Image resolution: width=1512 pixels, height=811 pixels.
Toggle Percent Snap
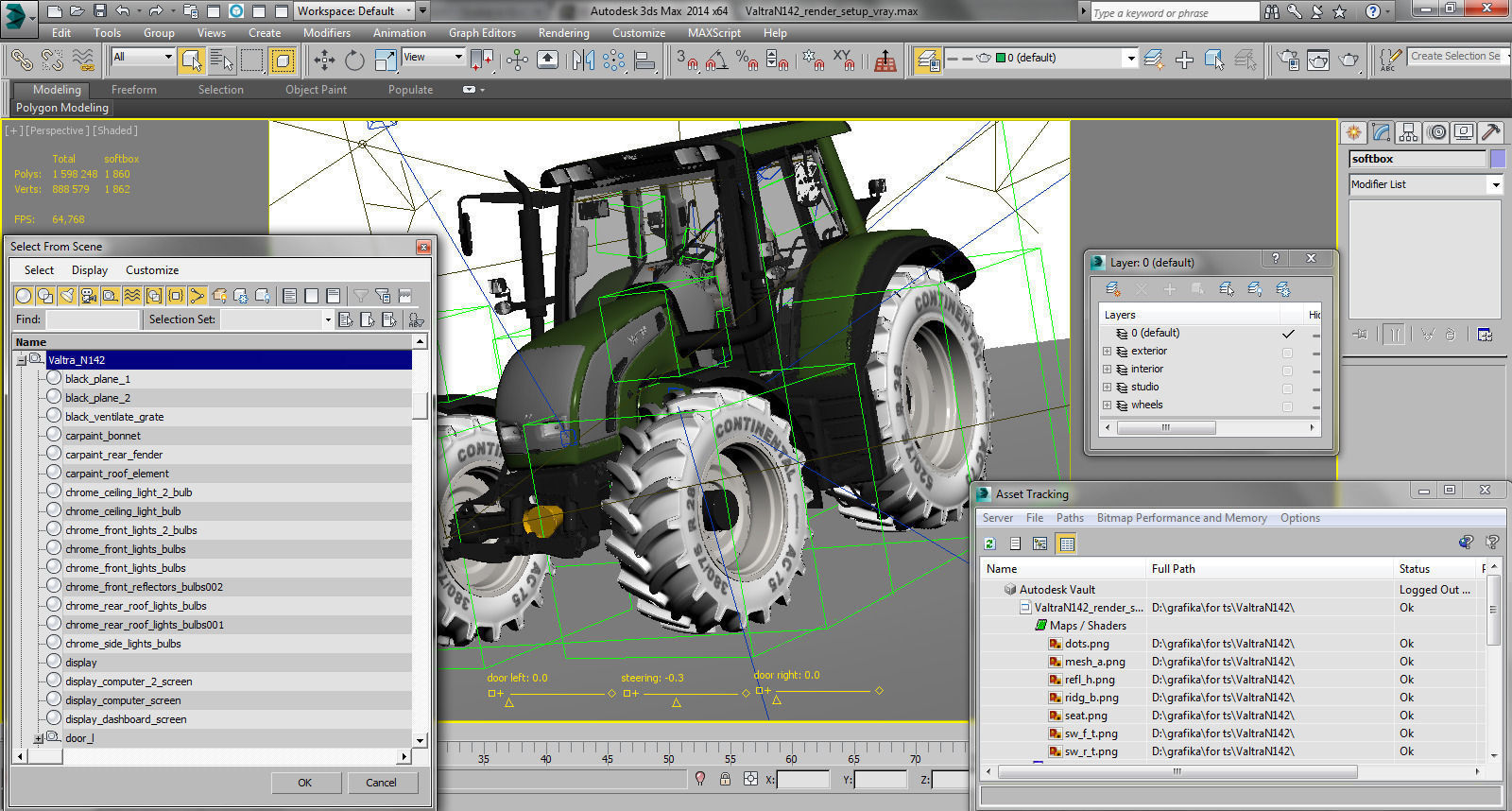pos(747,60)
